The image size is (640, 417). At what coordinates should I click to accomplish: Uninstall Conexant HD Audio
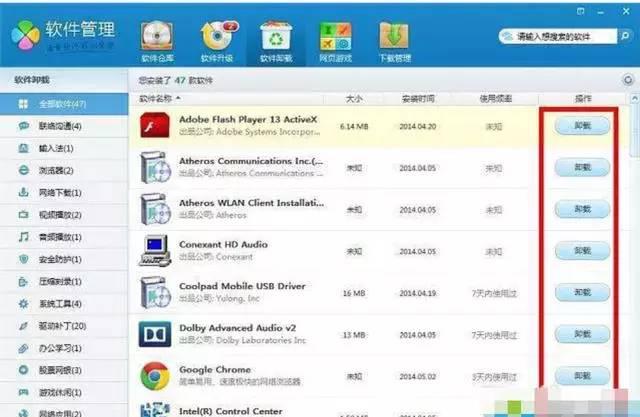(x=582, y=251)
